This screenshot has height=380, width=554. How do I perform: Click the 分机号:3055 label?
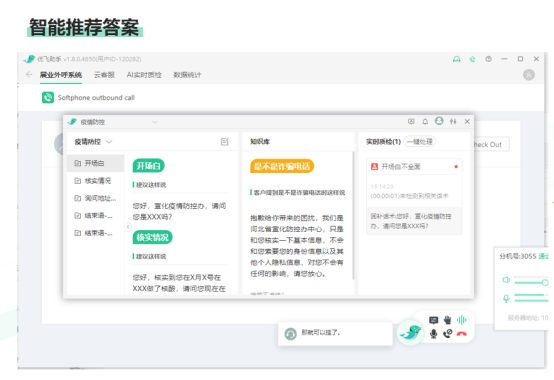pos(518,256)
